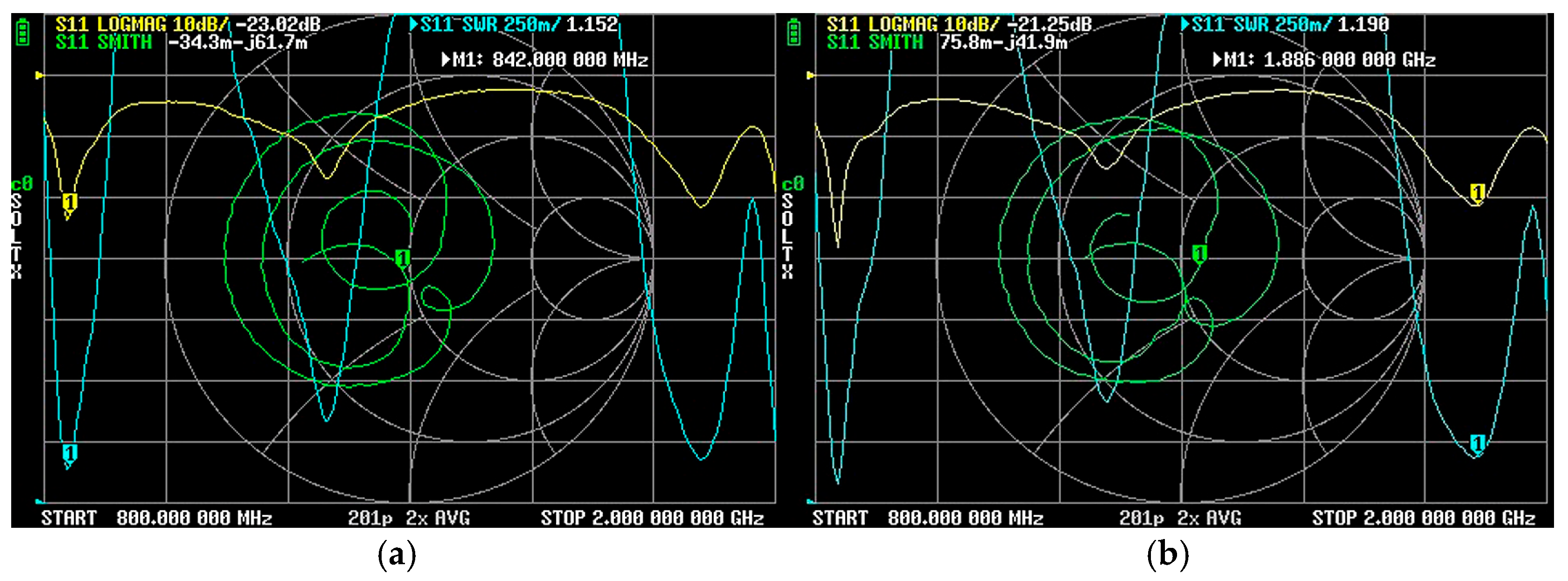Viewport: 1568px width, 581px height.
Task: Click 201p 2x AVG in panel (a)
Action: (409, 518)
